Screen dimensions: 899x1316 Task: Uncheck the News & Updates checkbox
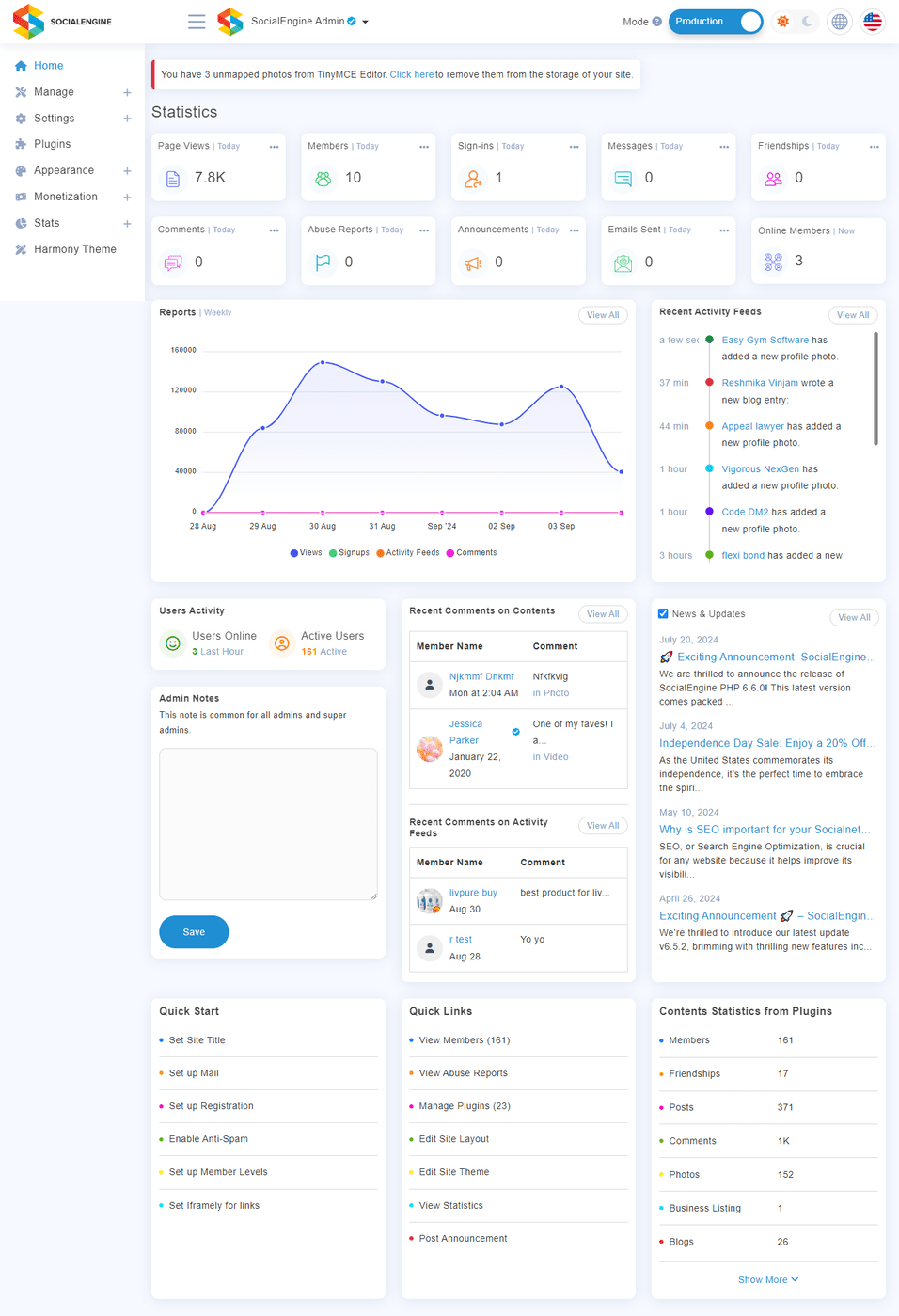point(662,613)
